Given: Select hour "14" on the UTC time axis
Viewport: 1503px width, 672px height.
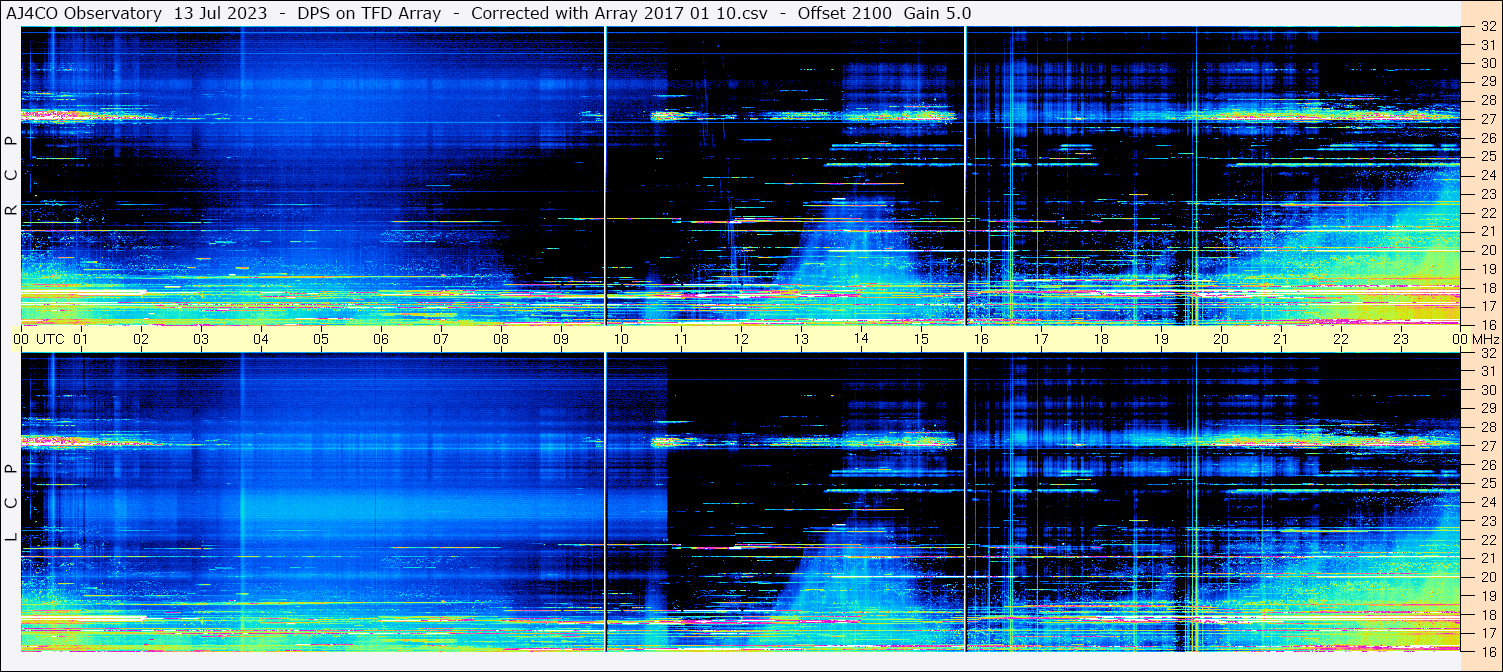Looking at the screenshot, I should (861, 339).
